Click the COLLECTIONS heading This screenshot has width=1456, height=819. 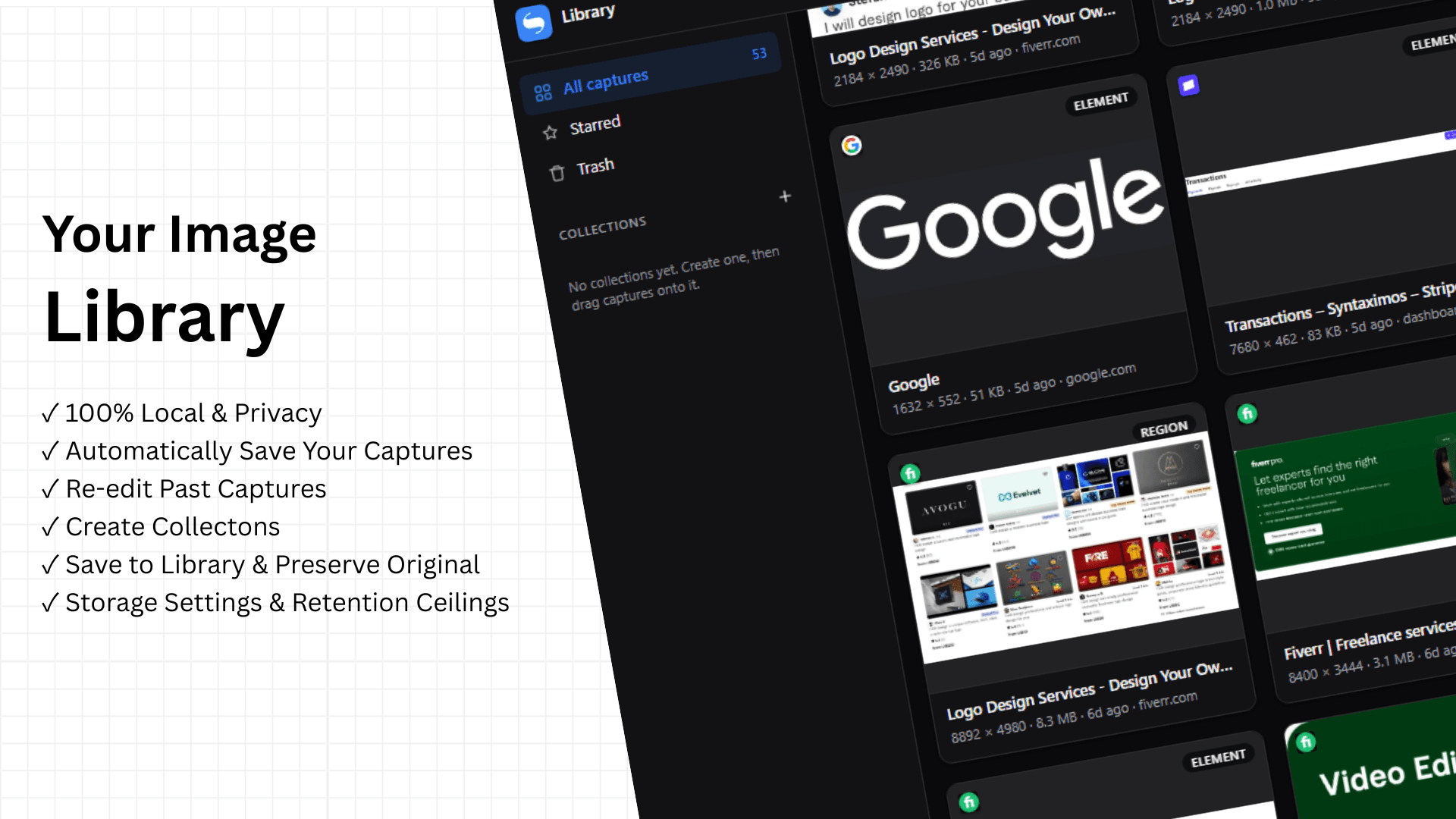602,228
